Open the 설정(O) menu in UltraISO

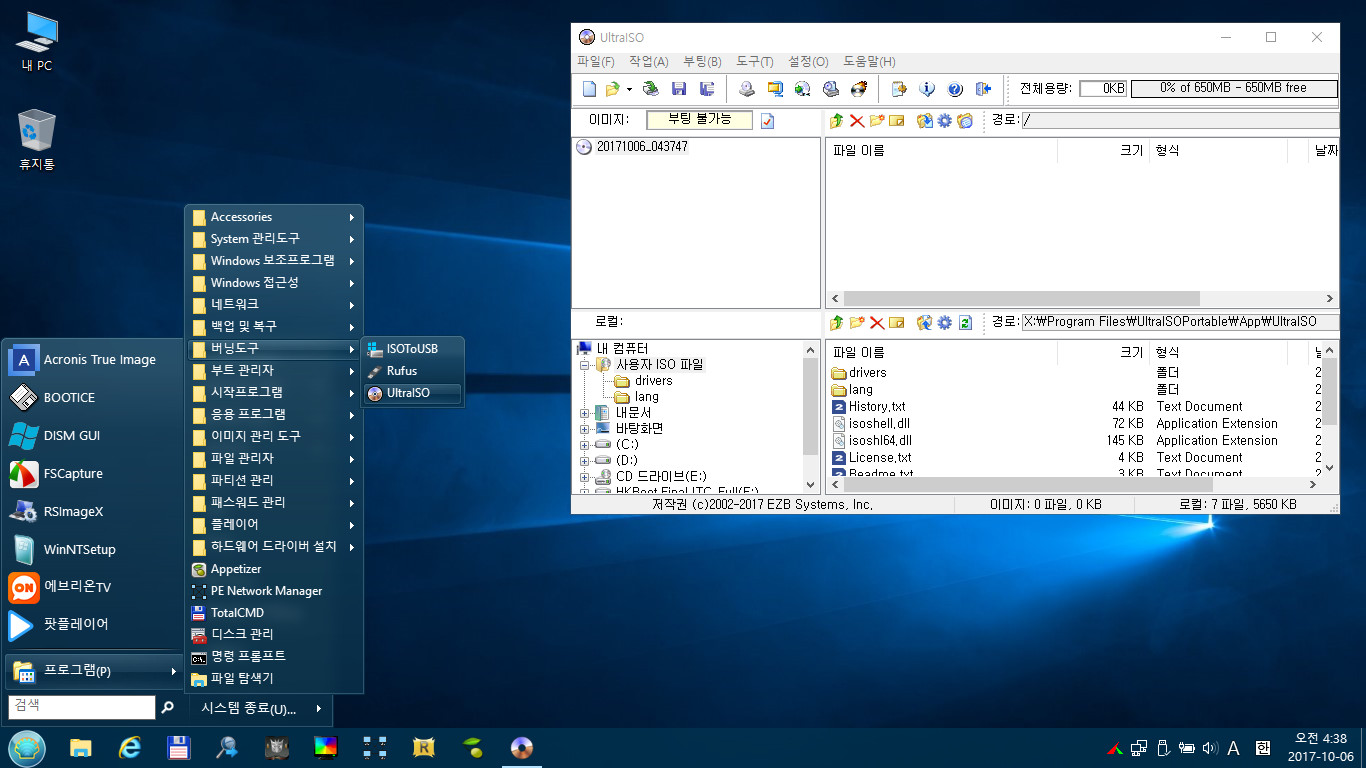[x=808, y=61]
